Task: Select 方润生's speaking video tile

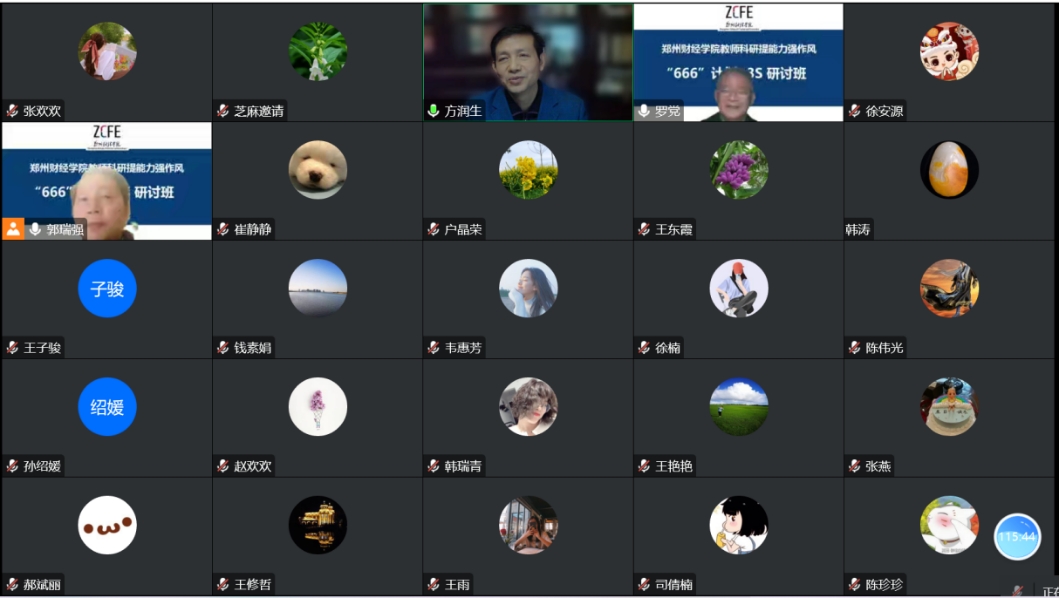Action: coord(528,62)
